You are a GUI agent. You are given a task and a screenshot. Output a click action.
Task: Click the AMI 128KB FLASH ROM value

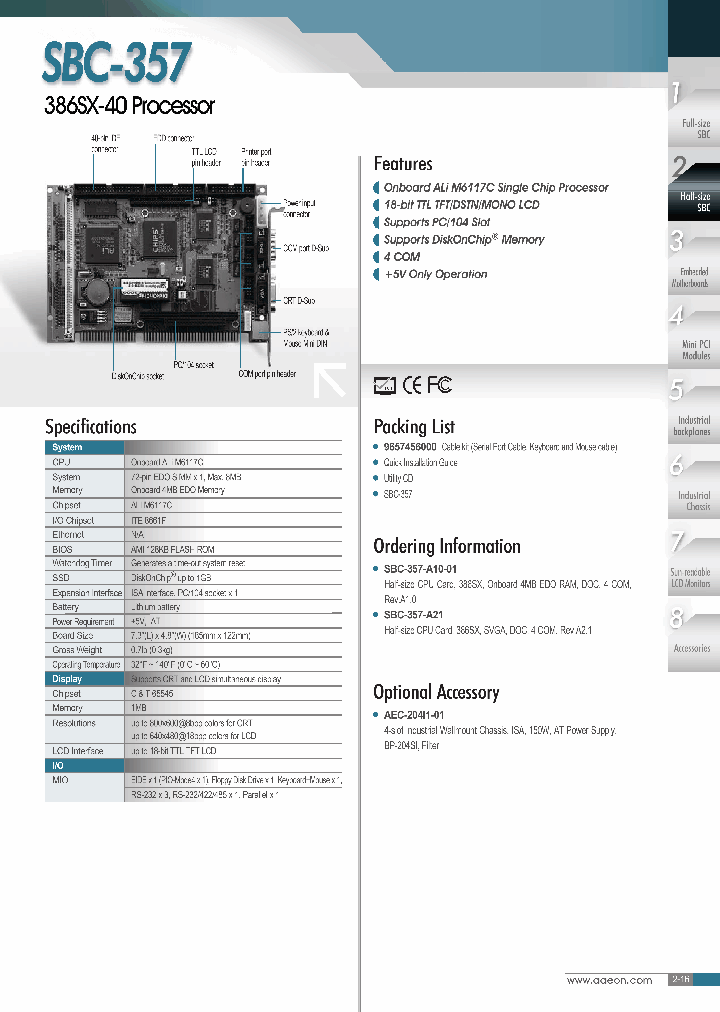coord(172,549)
